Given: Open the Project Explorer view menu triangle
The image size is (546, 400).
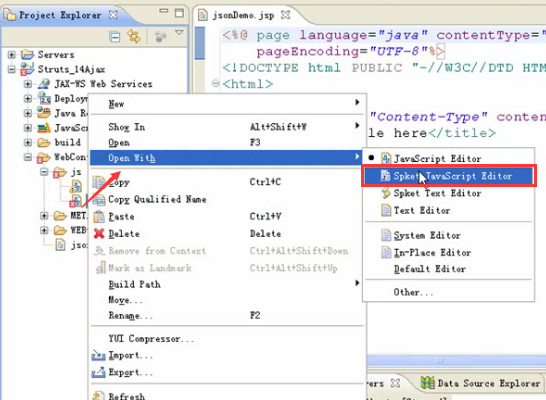Looking at the screenshot, I should [x=179, y=33].
